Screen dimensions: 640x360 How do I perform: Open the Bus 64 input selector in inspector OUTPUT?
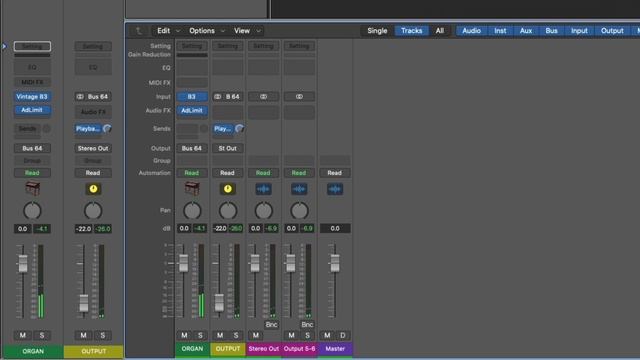pos(93,97)
